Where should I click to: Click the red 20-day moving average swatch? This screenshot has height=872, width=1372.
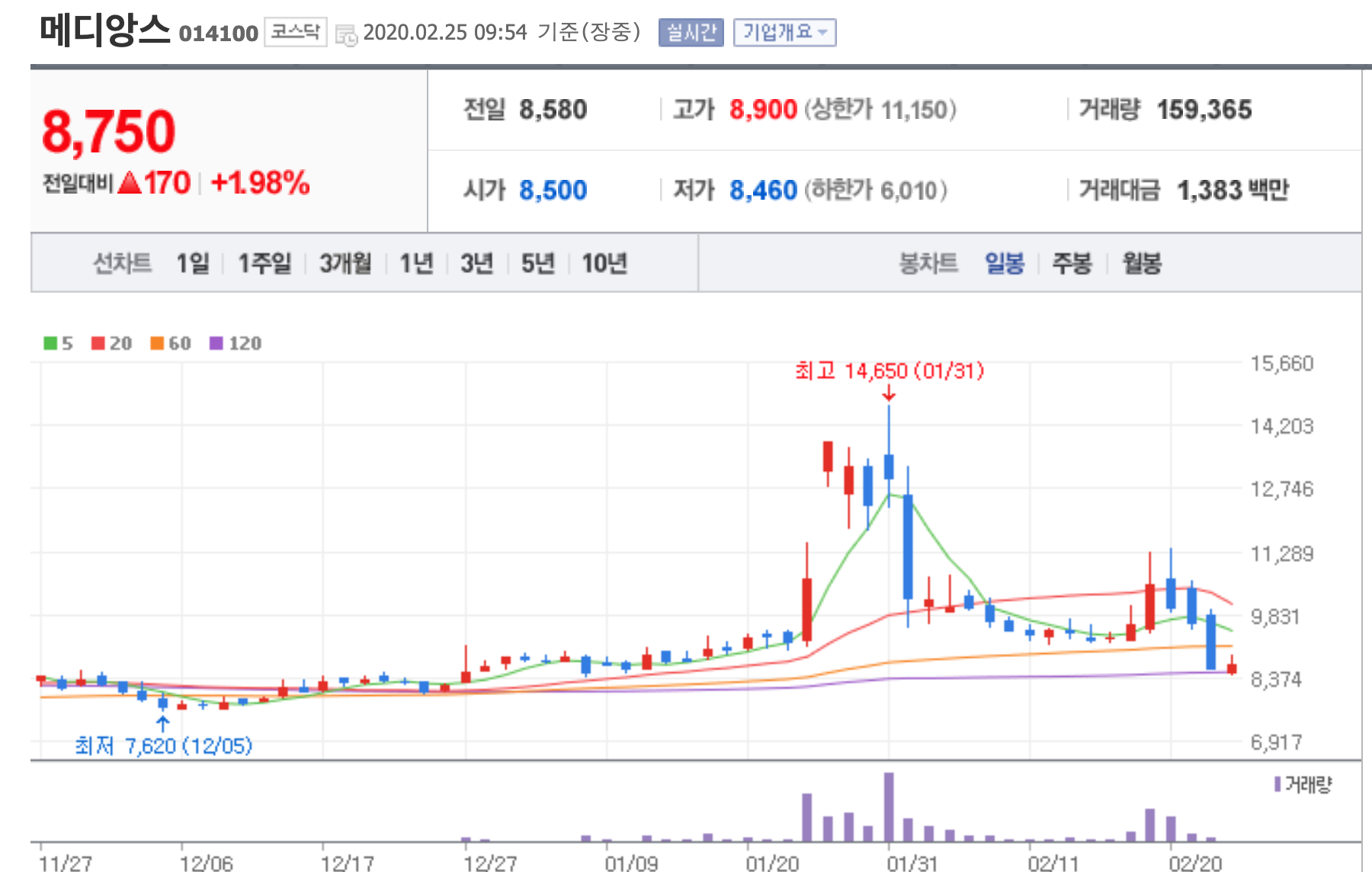click(x=98, y=343)
